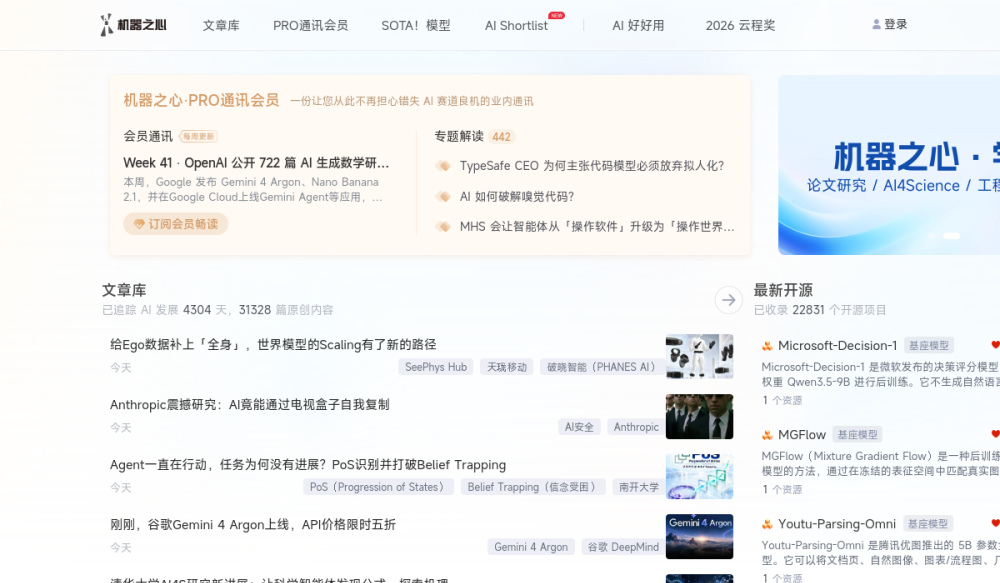This screenshot has width=1000, height=583.
Task: Click the Anthropic tag
Action: [636, 427]
